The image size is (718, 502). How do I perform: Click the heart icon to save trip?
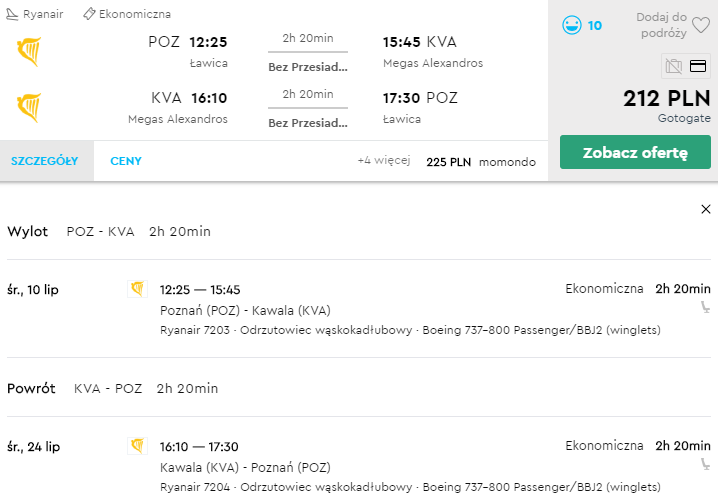point(701,25)
